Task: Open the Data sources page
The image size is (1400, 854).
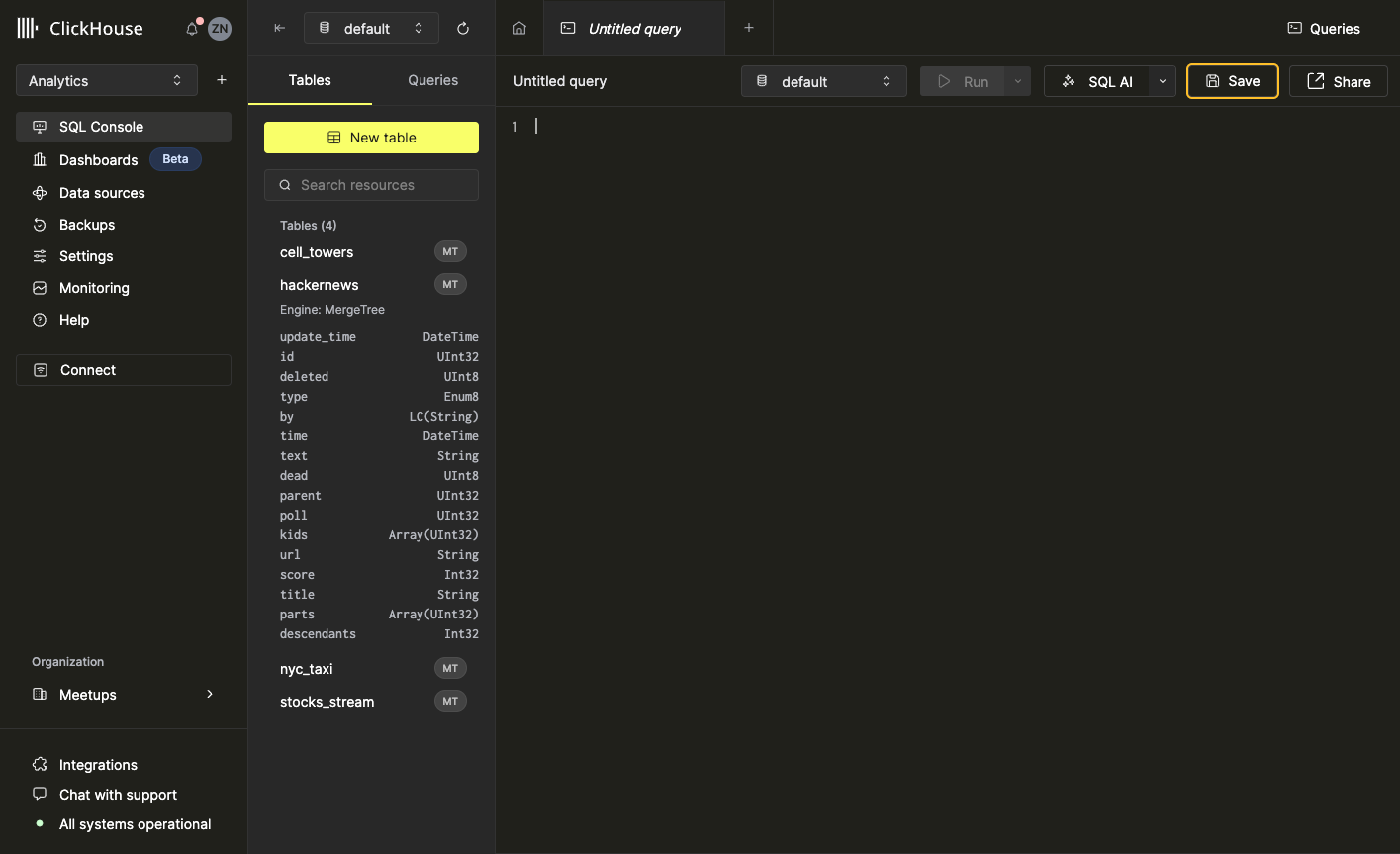Action: click(x=100, y=193)
